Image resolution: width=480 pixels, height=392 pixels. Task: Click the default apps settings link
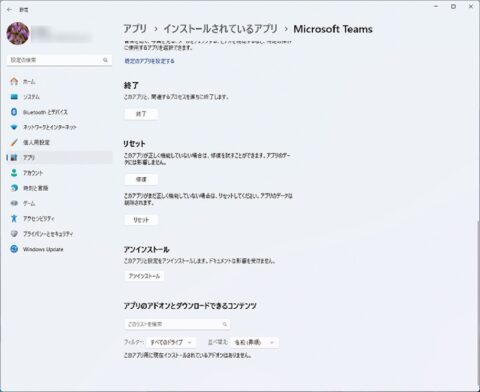[x=149, y=61]
